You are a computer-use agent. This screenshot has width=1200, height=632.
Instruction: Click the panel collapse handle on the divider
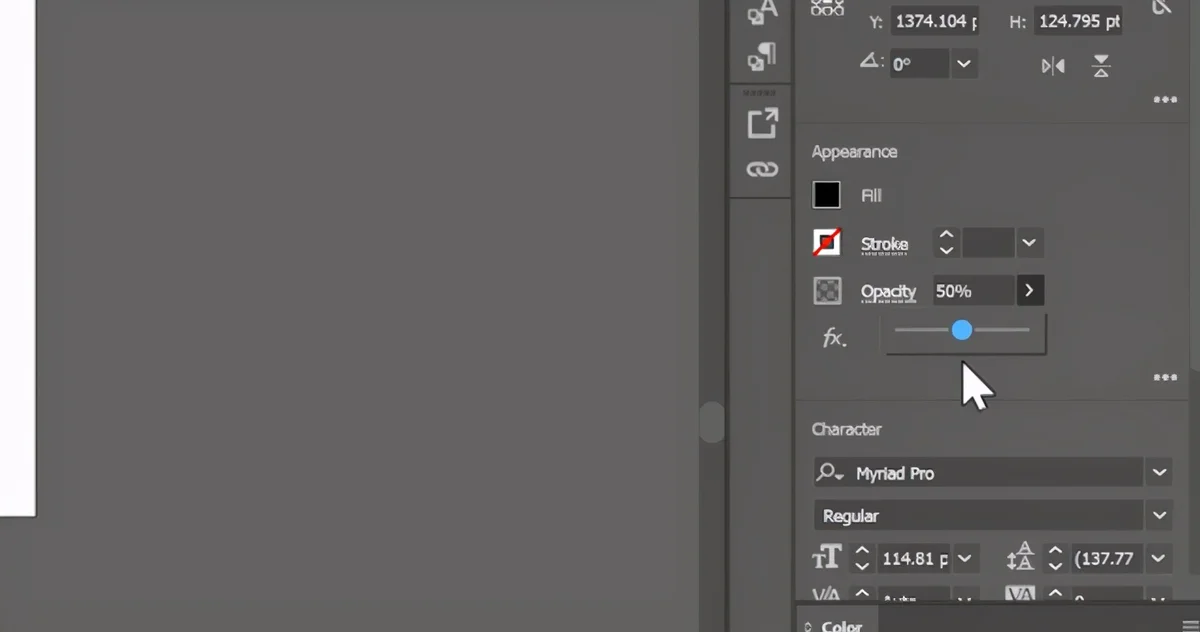pos(711,422)
